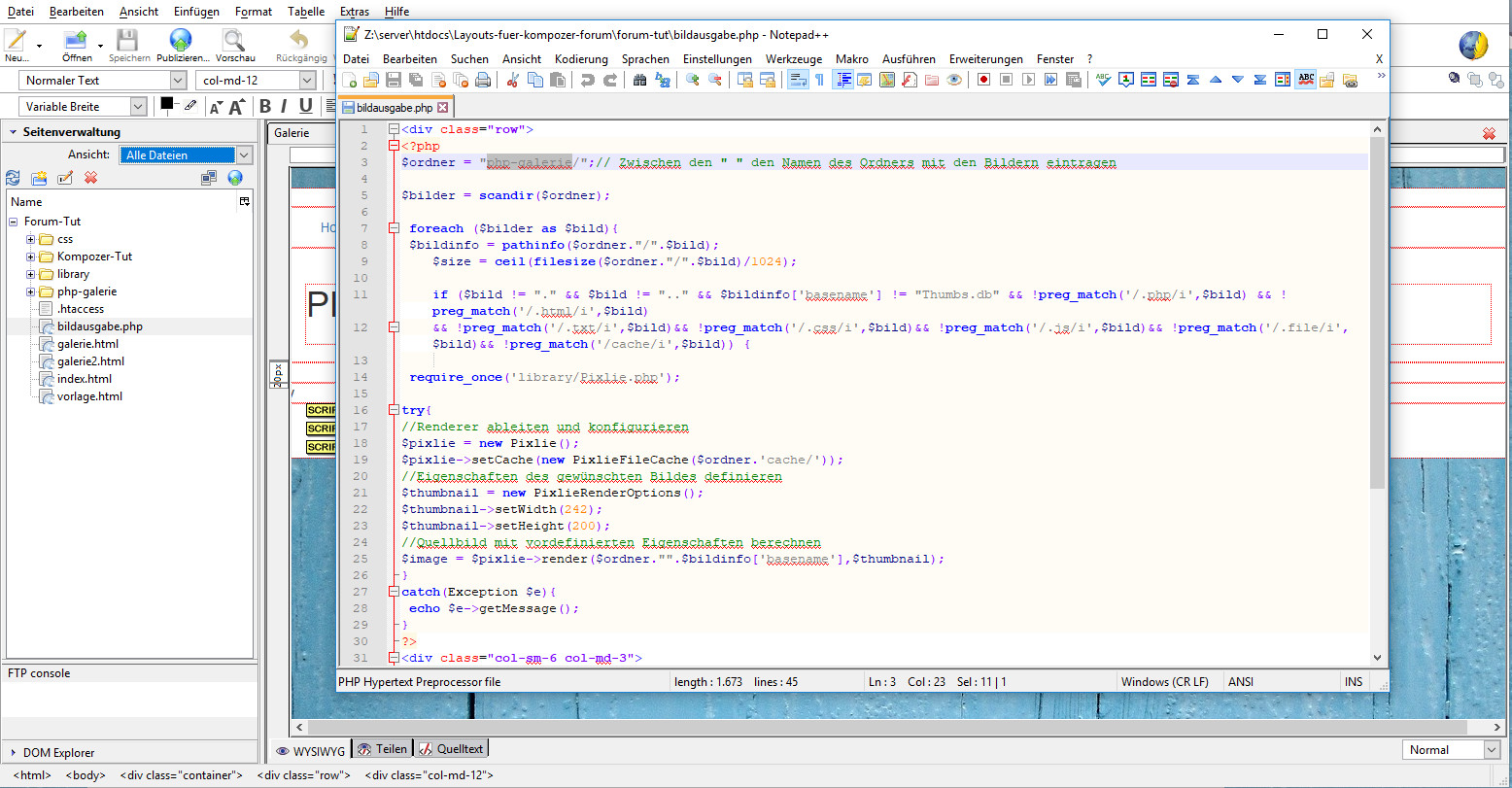The width and height of the screenshot is (1512, 788).
Task: Open the Kodierung menu in Notepad++
Action: click(581, 58)
